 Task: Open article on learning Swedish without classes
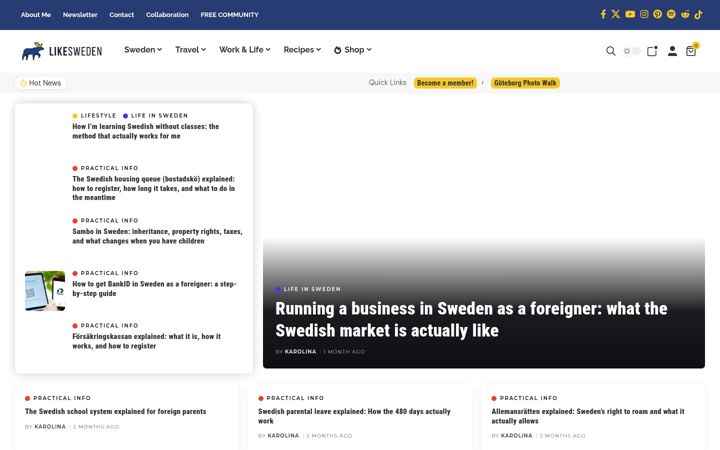[146, 131]
